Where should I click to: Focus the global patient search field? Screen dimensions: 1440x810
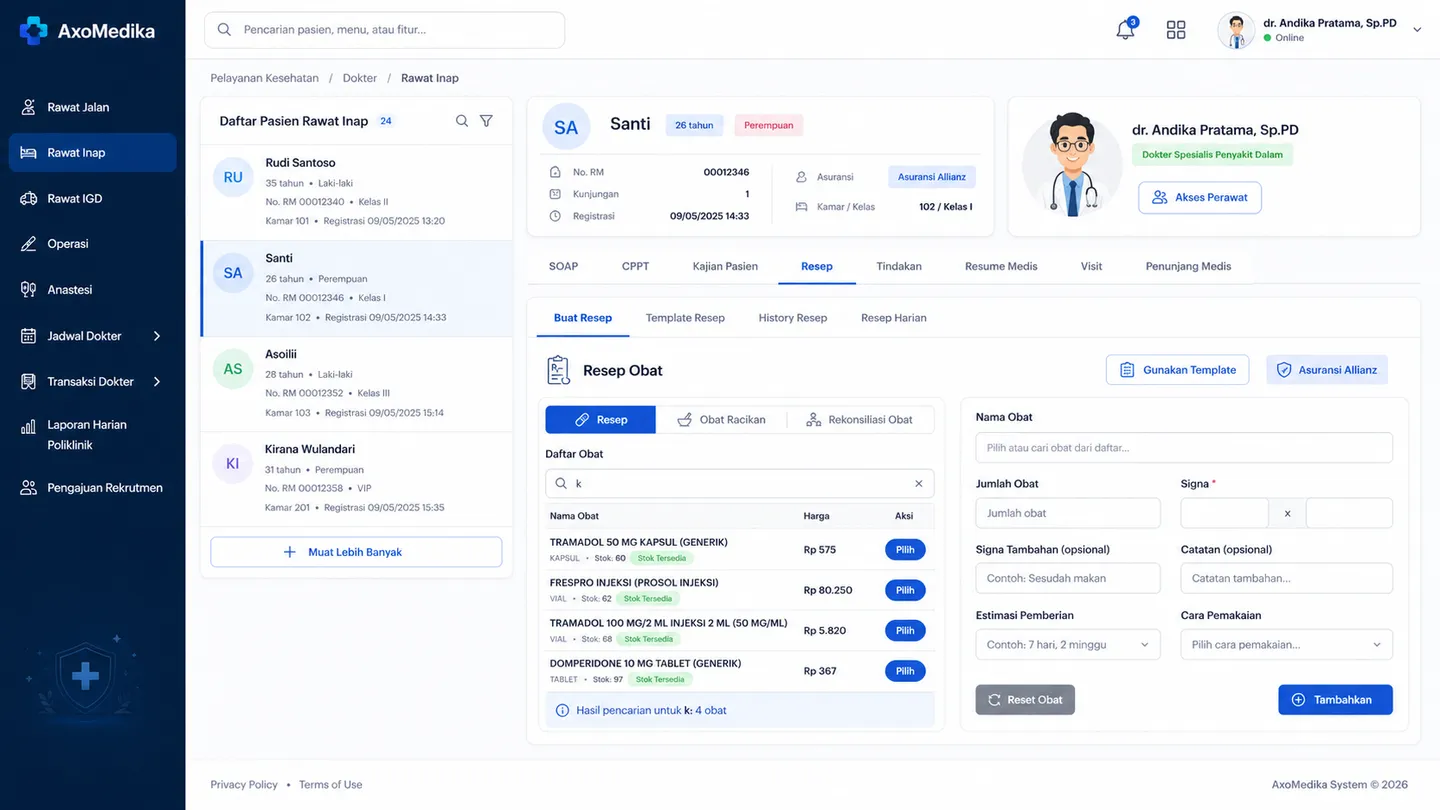[385, 30]
